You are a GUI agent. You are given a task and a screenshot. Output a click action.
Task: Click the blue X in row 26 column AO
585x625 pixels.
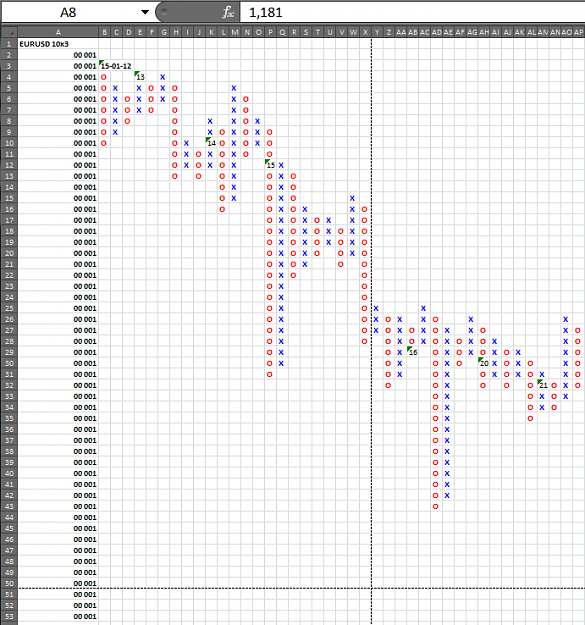565,319
